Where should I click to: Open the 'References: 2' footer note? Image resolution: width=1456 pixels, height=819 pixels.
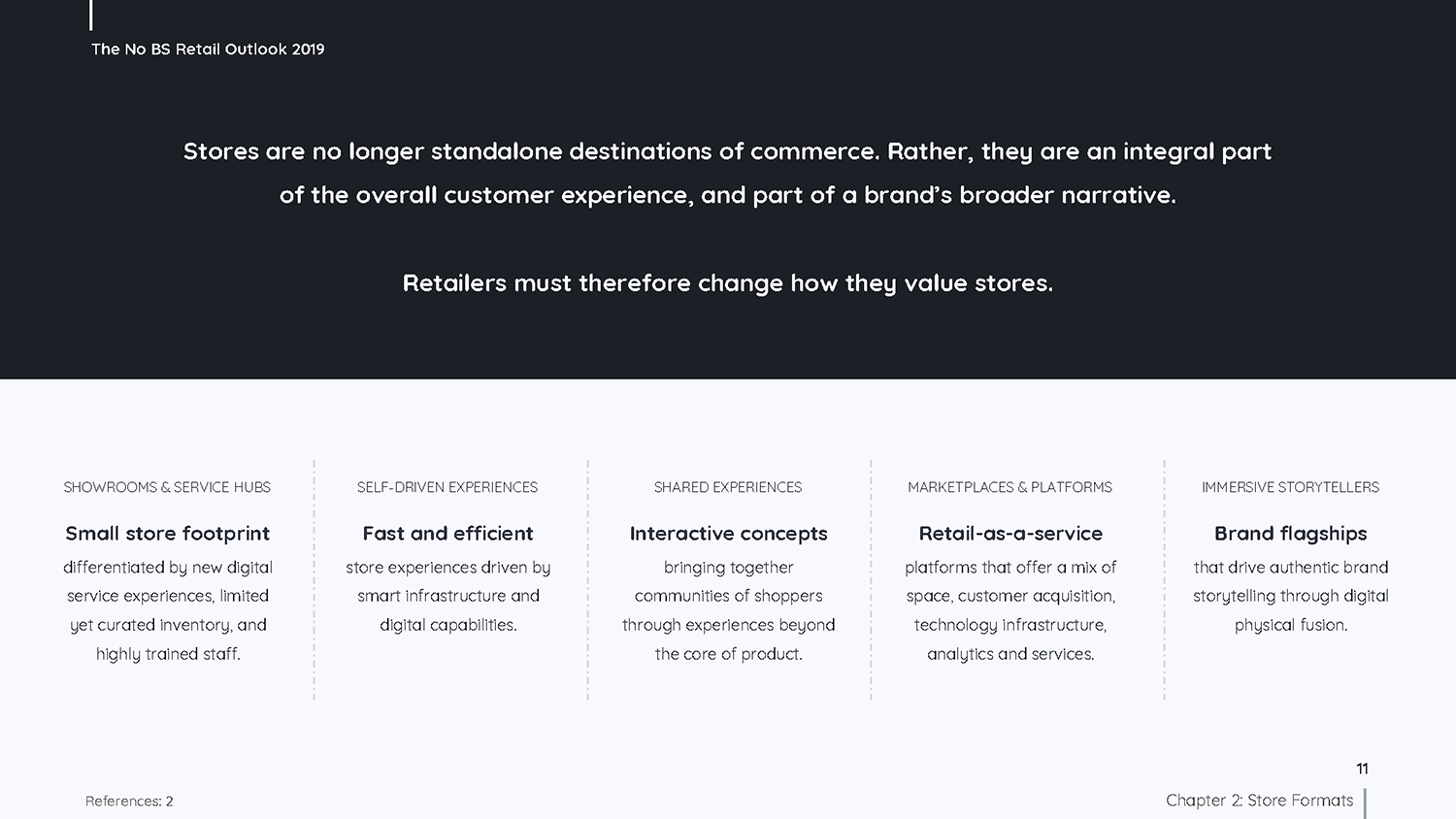[x=129, y=802]
